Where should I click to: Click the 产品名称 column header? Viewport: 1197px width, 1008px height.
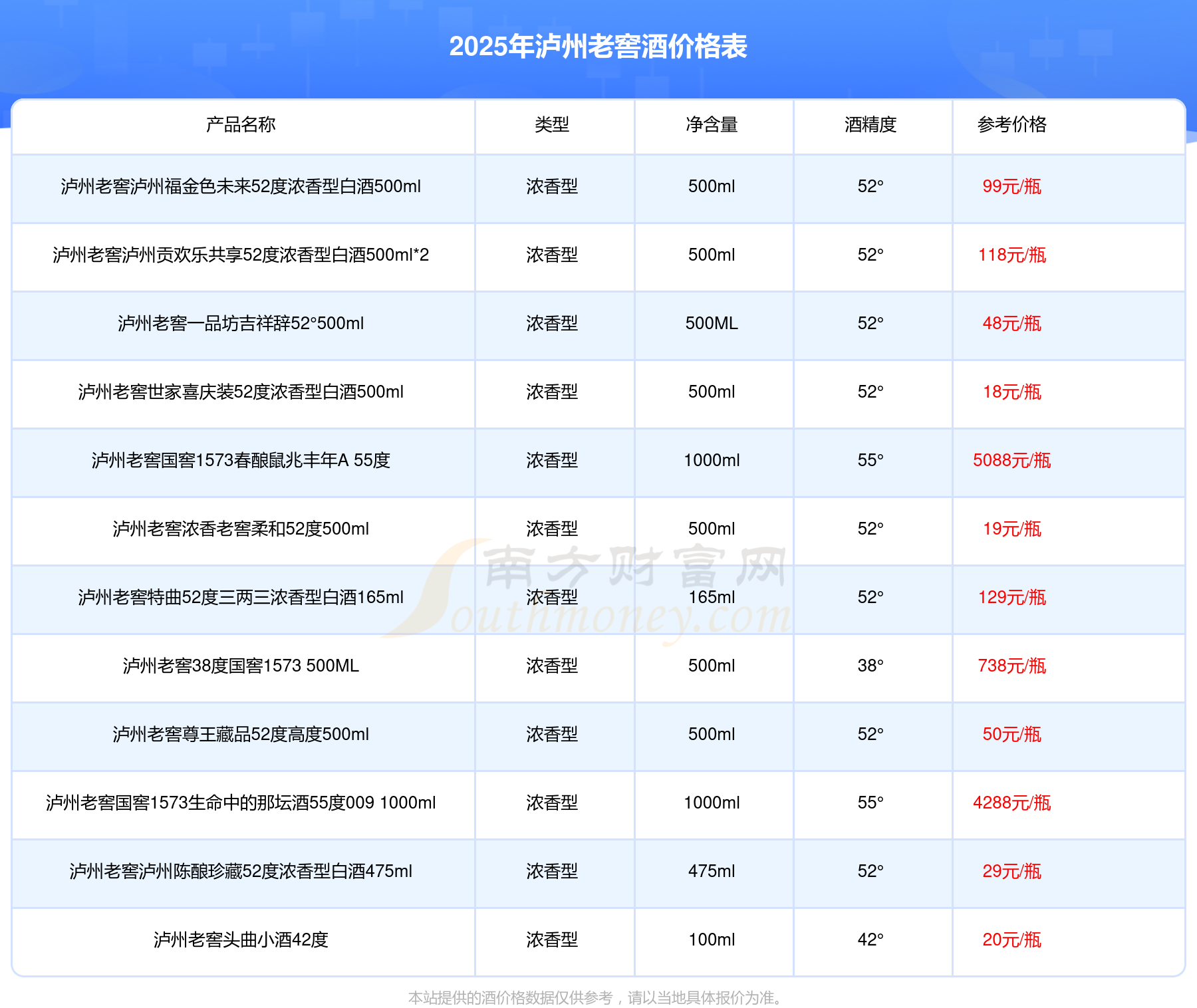click(241, 124)
